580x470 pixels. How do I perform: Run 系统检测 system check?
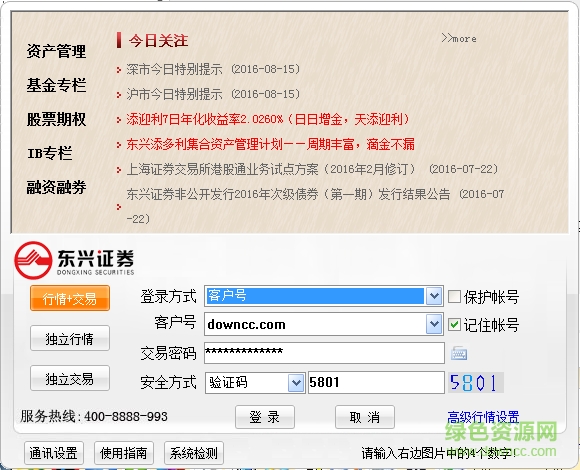tap(194, 453)
